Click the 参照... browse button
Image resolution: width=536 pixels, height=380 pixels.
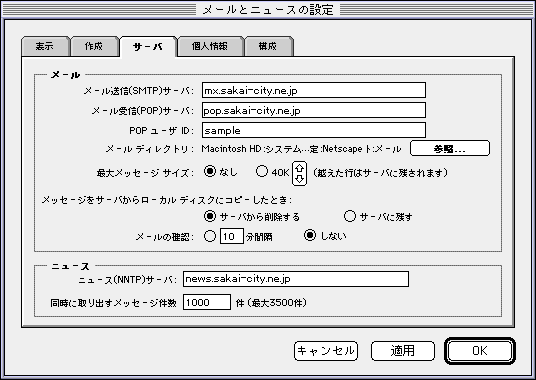(450, 148)
